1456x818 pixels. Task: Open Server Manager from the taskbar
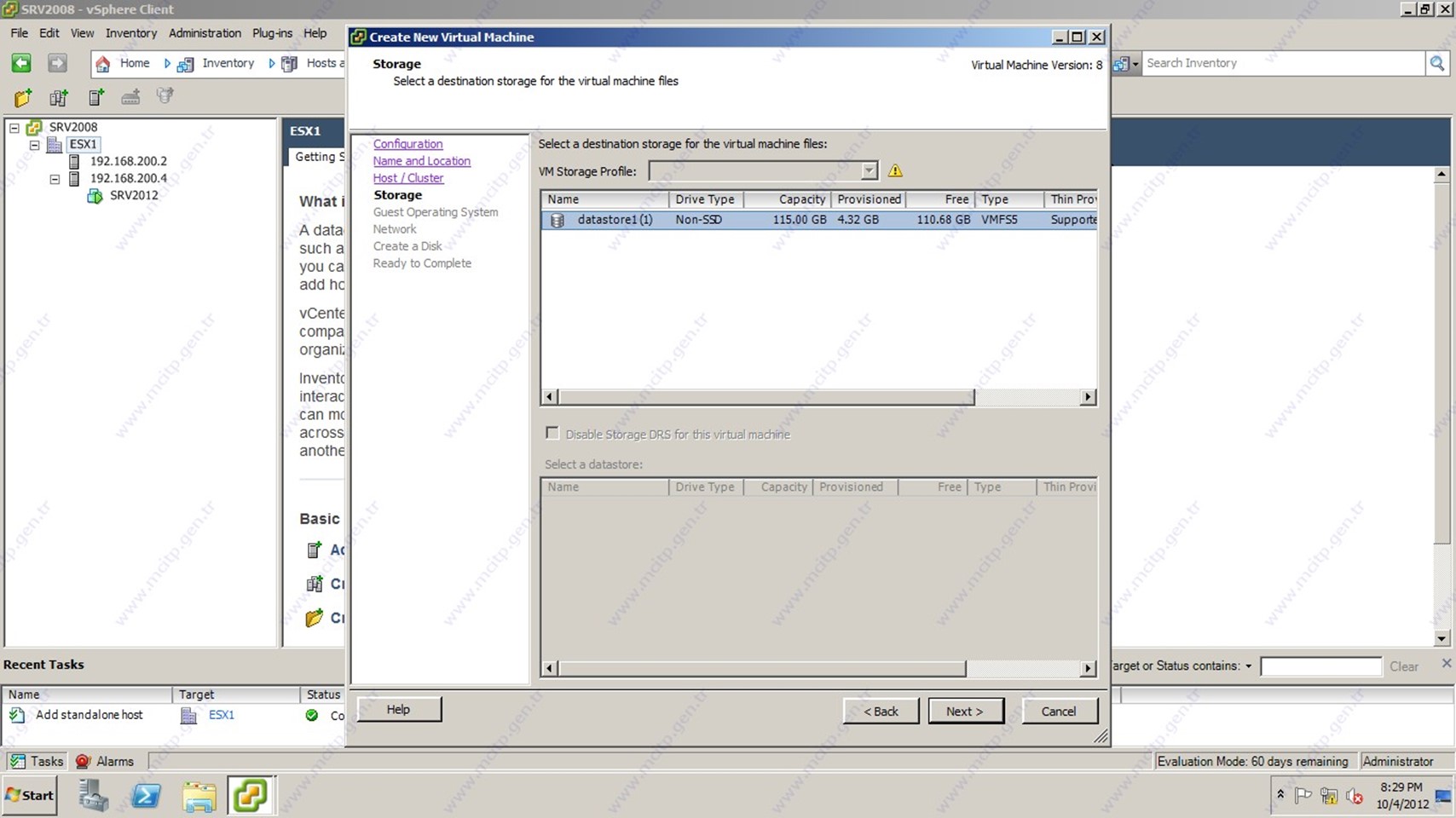94,796
